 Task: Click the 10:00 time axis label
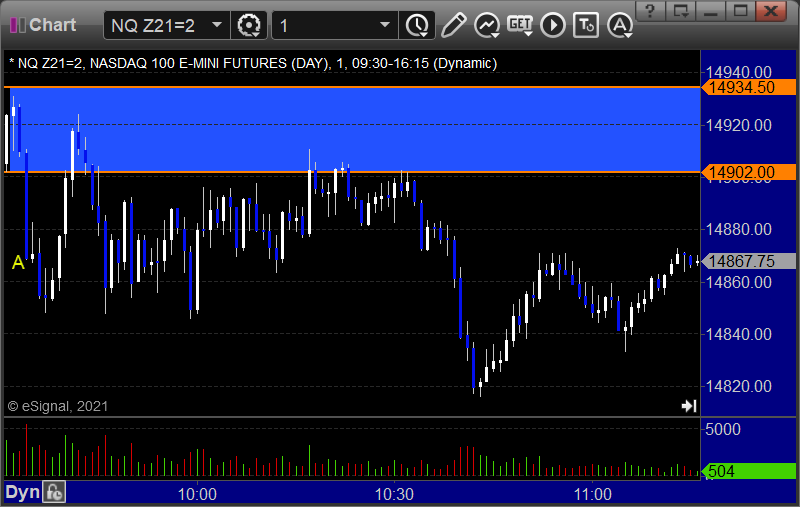click(x=197, y=494)
